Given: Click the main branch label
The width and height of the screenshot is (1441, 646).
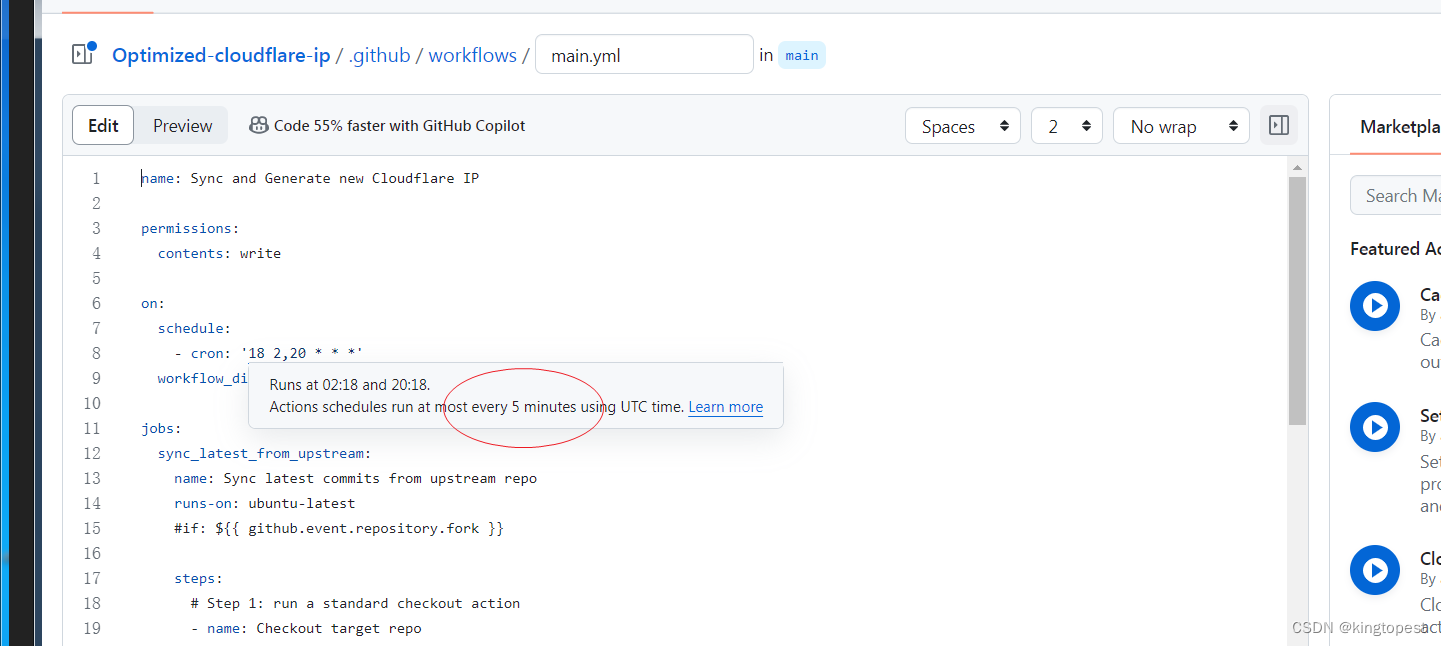Looking at the screenshot, I should (802, 55).
